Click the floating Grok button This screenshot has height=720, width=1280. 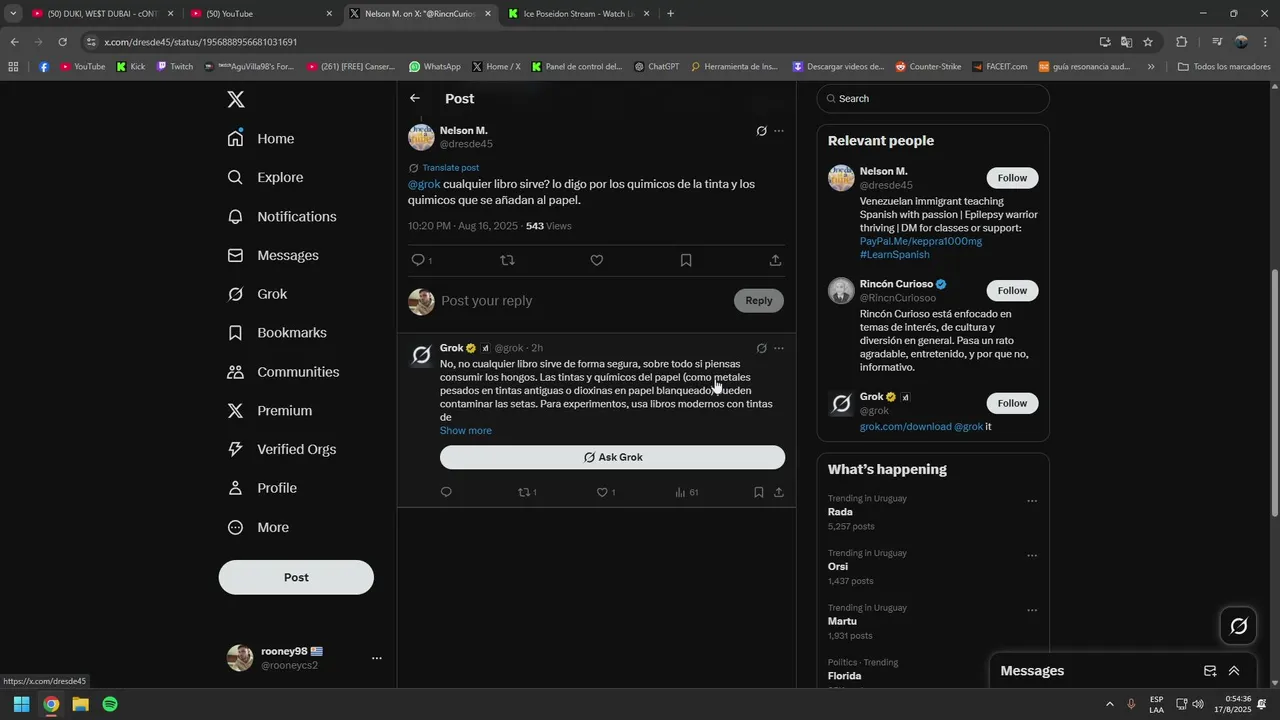pyautogui.click(x=1238, y=626)
